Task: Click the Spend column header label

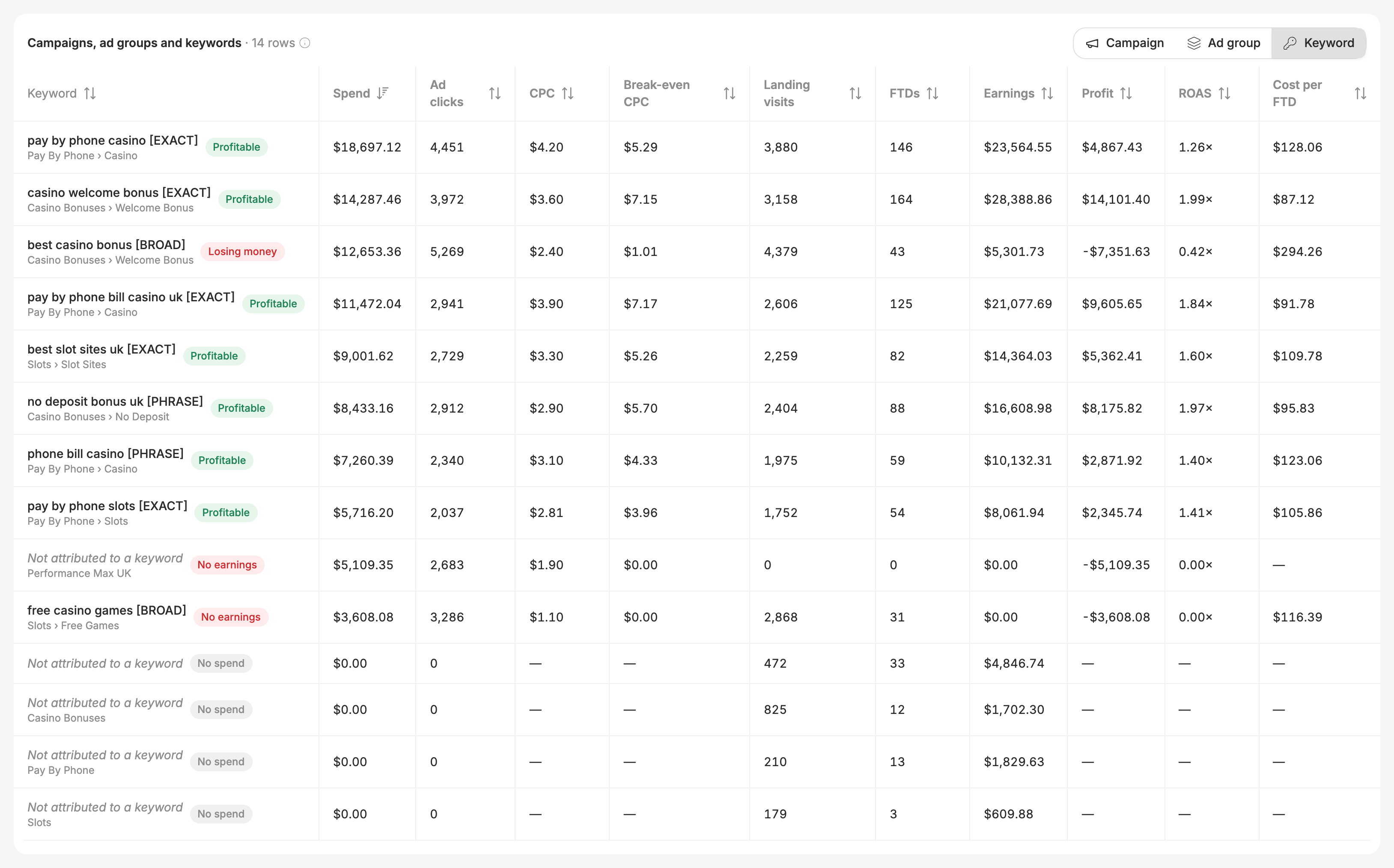Action: click(x=351, y=93)
